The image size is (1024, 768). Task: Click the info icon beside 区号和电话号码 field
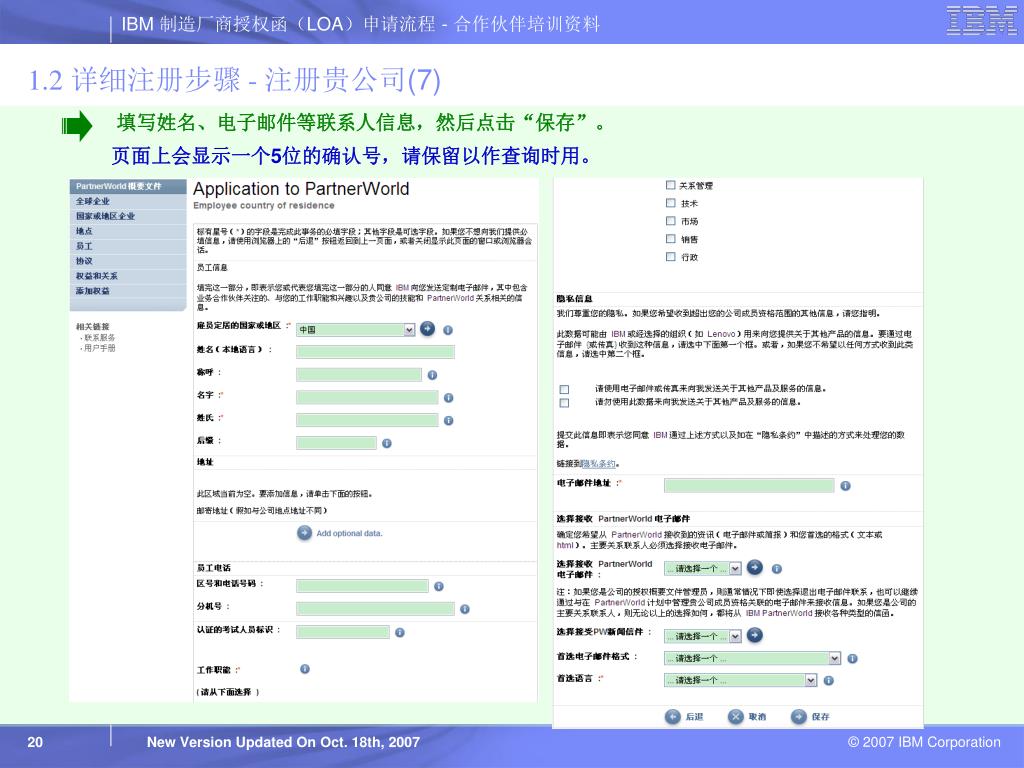[x=439, y=586]
